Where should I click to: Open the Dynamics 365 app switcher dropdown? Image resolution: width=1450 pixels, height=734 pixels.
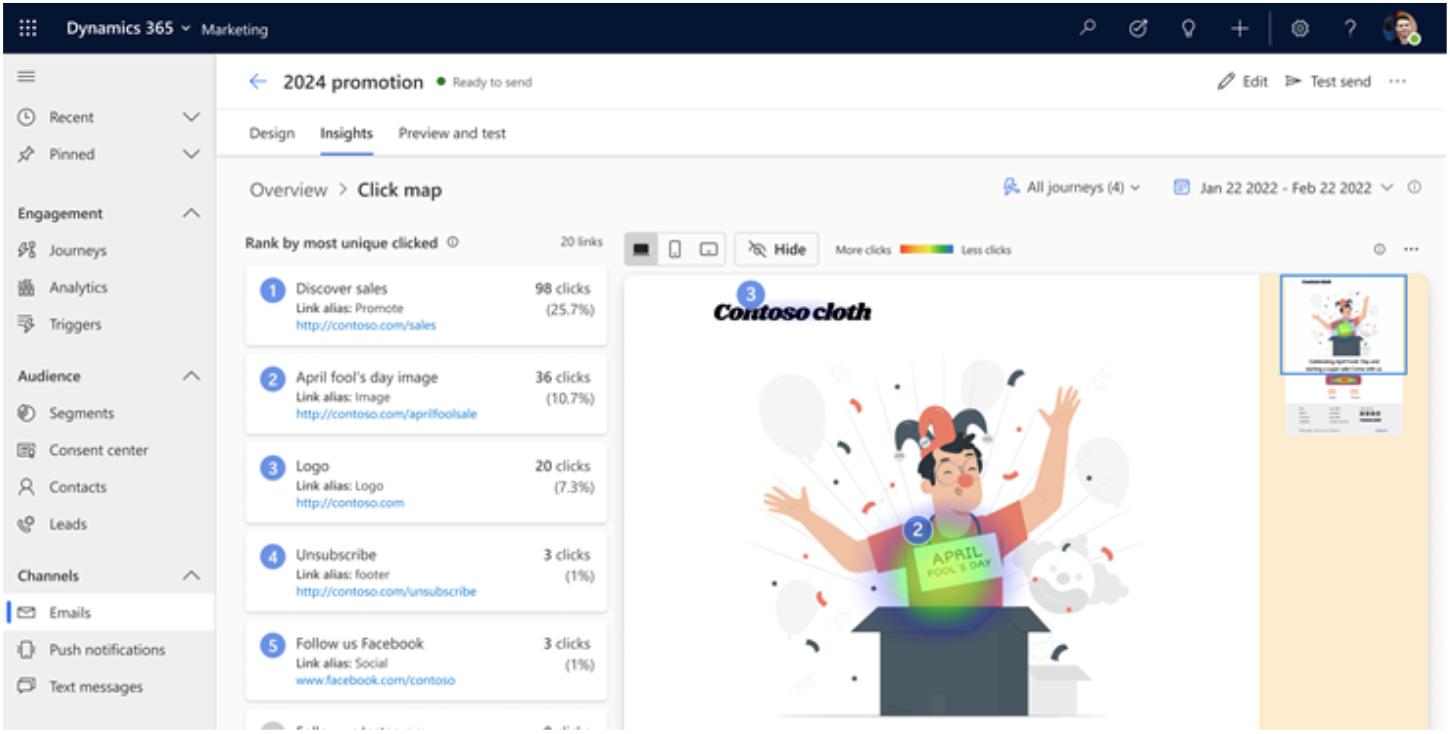[128, 29]
